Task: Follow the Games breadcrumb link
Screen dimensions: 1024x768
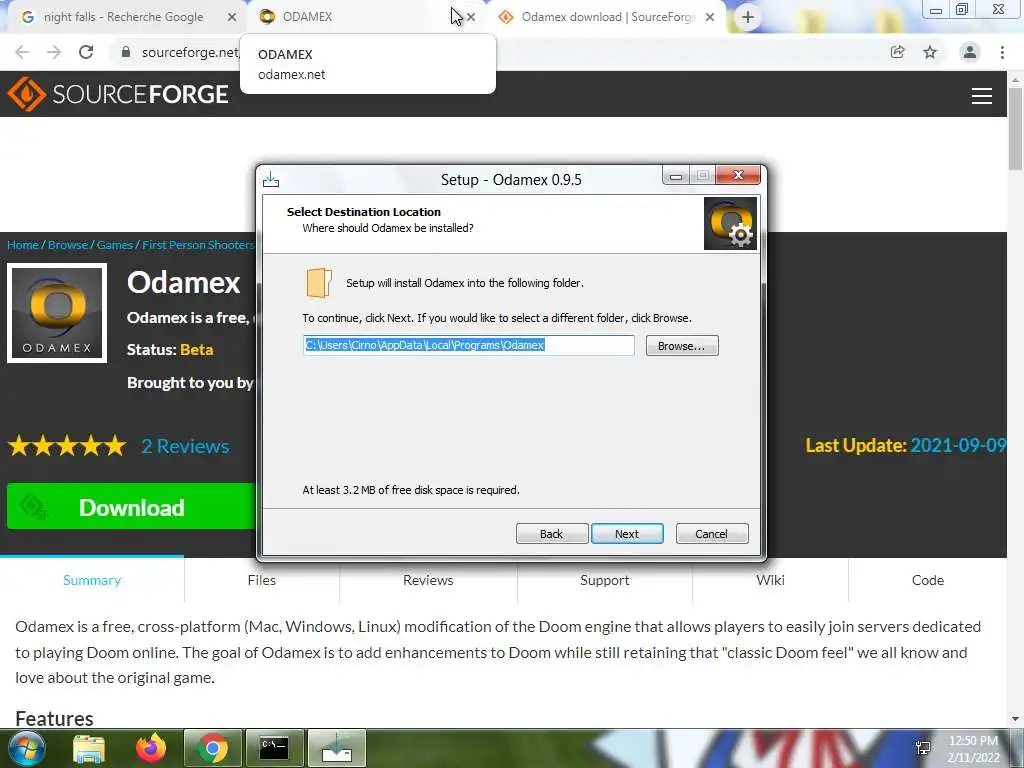Action: (115, 245)
